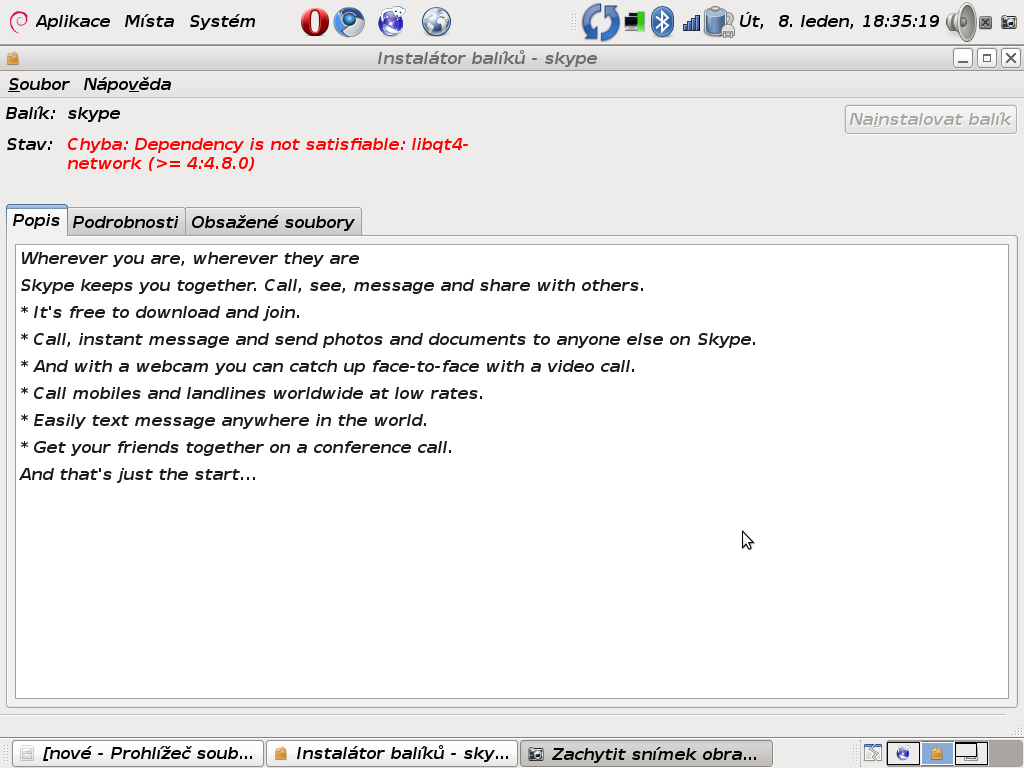
Task: Open the grey-blue globe web browser launcher
Action: click(436, 22)
